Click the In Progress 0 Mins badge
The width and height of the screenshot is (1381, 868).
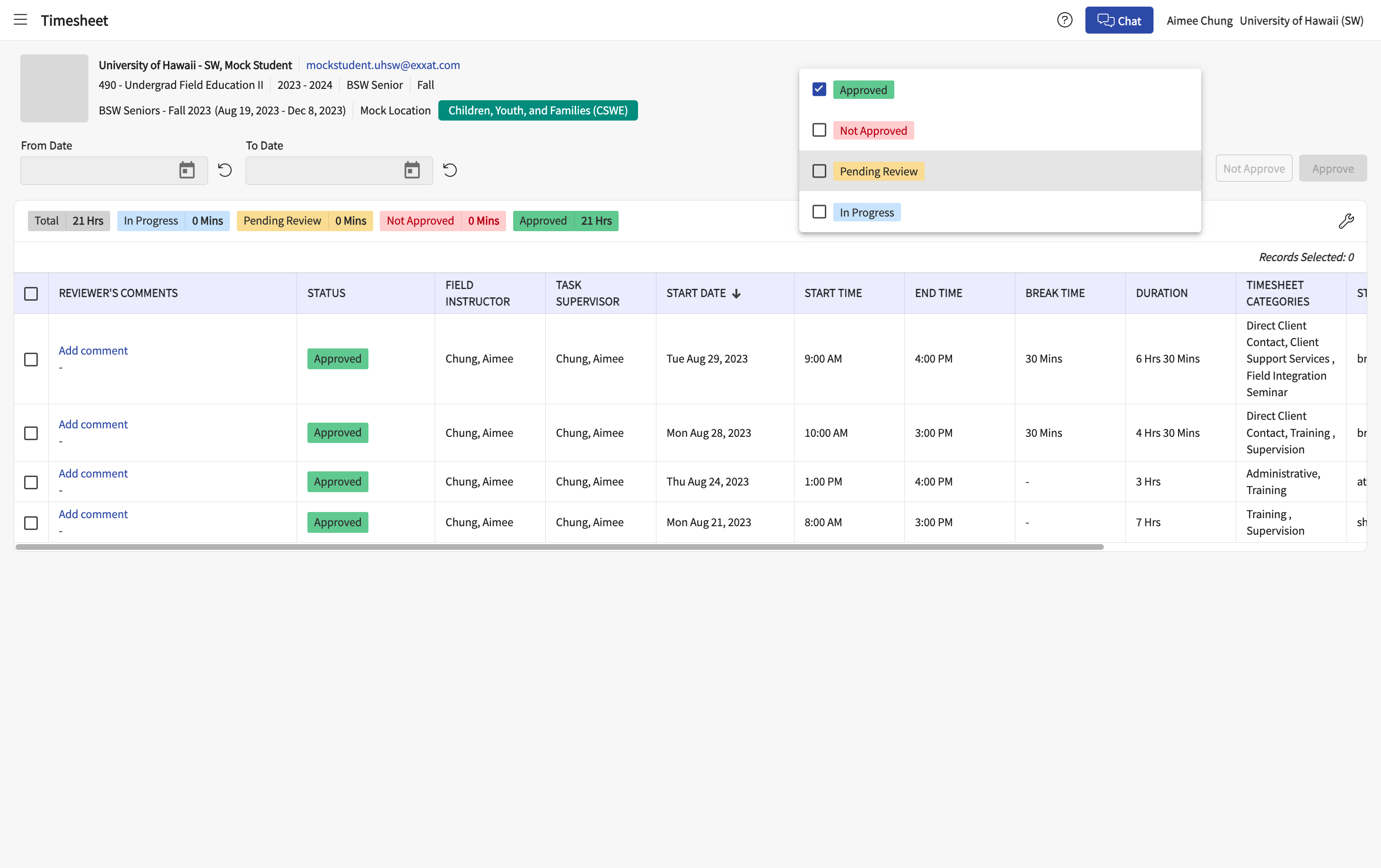[x=173, y=221]
